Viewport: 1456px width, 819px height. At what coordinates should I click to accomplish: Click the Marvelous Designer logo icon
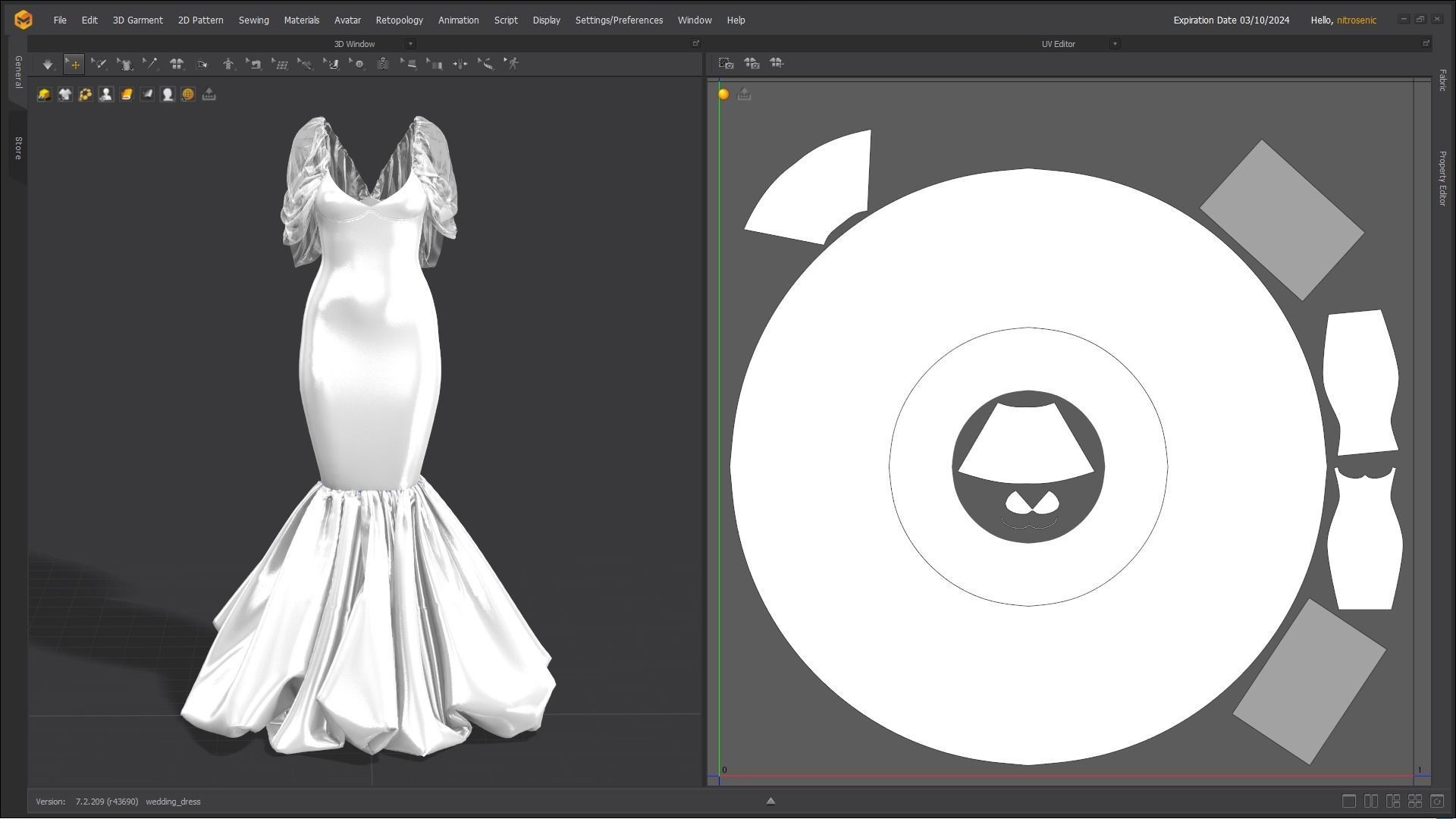click(24, 20)
